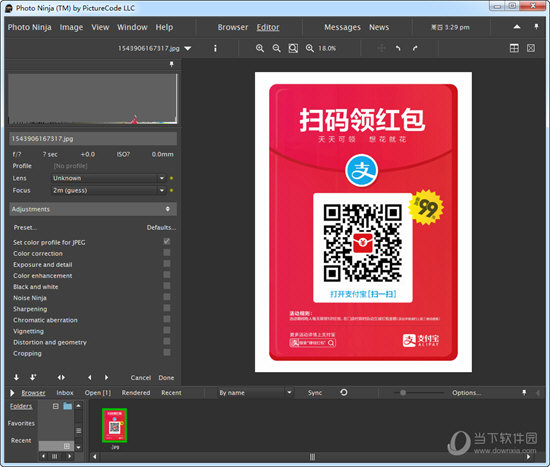This screenshot has height=467, width=550.
Task: Select the red QR code thumbnail
Action: tap(114, 425)
